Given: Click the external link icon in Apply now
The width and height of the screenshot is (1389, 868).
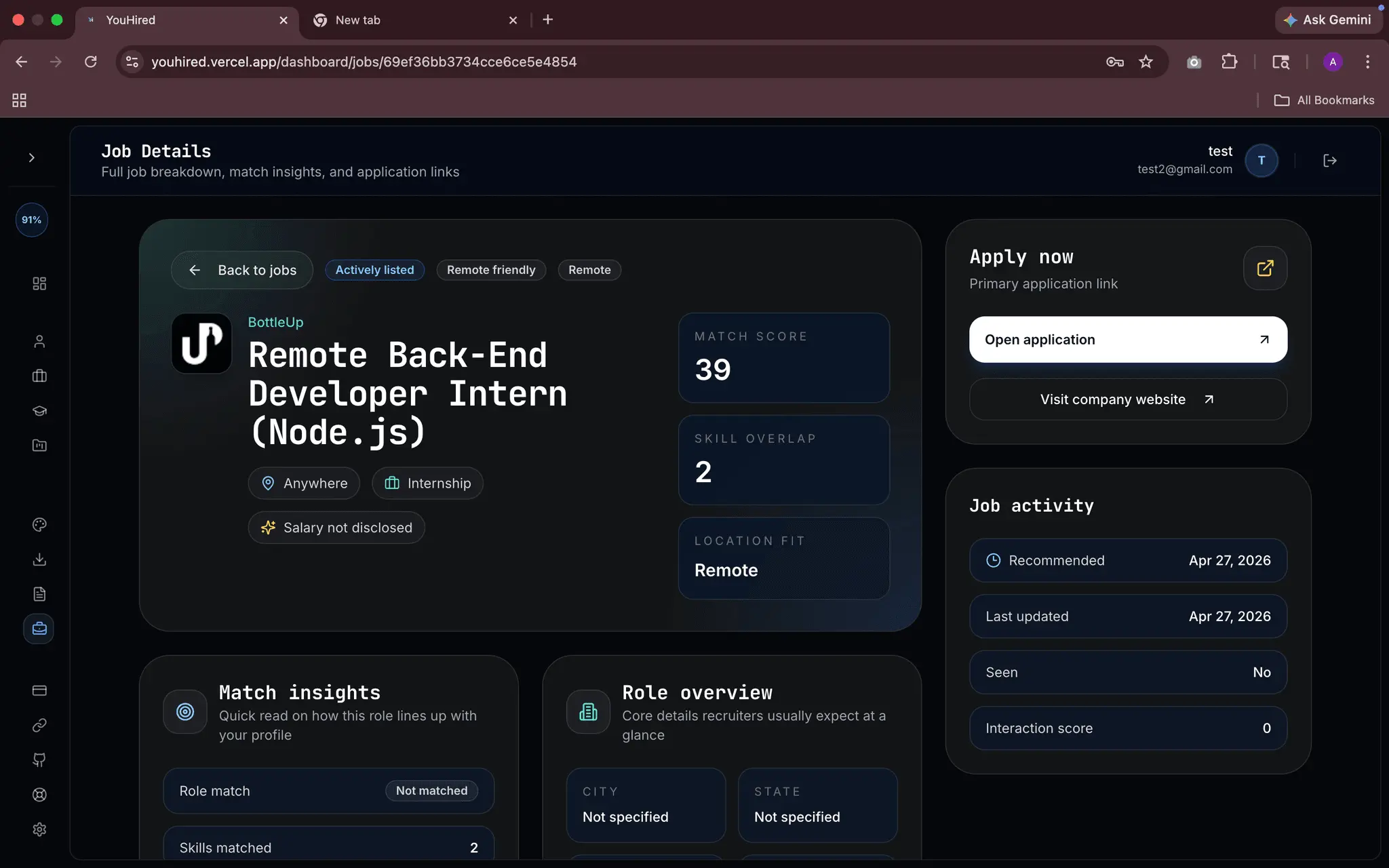Looking at the screenshot, I should tap(1265, 269).
